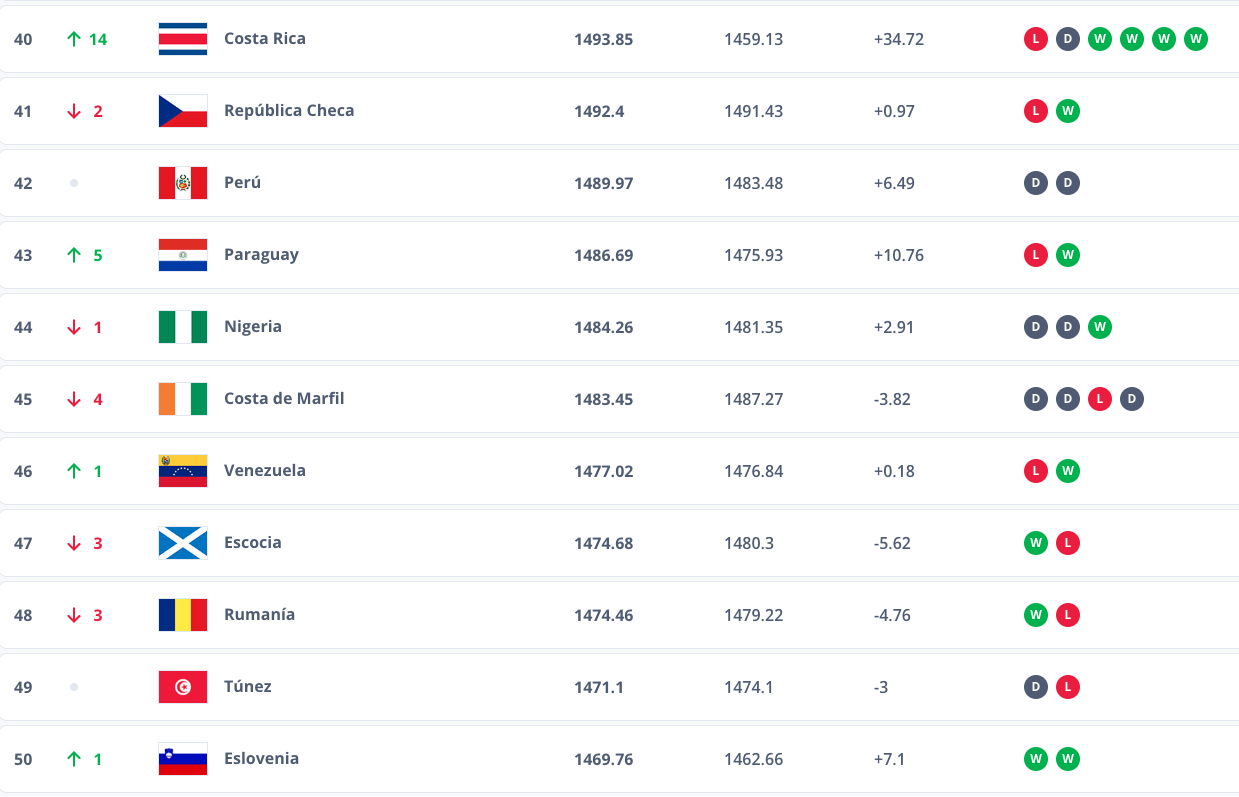Click Túnez's gray D result badge
1239x797 pixels.
pos(1036,687)
